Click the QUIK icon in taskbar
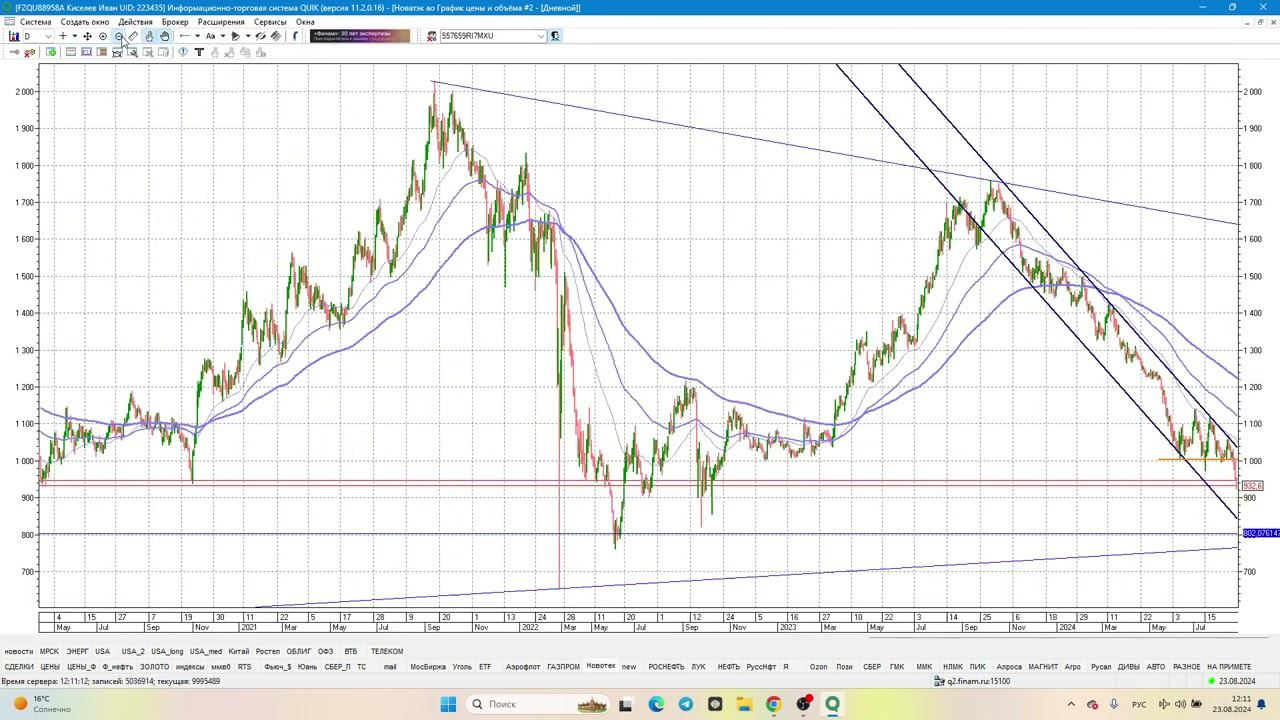The height and width of the screenshot is (720, 1280). click(832, 704)
